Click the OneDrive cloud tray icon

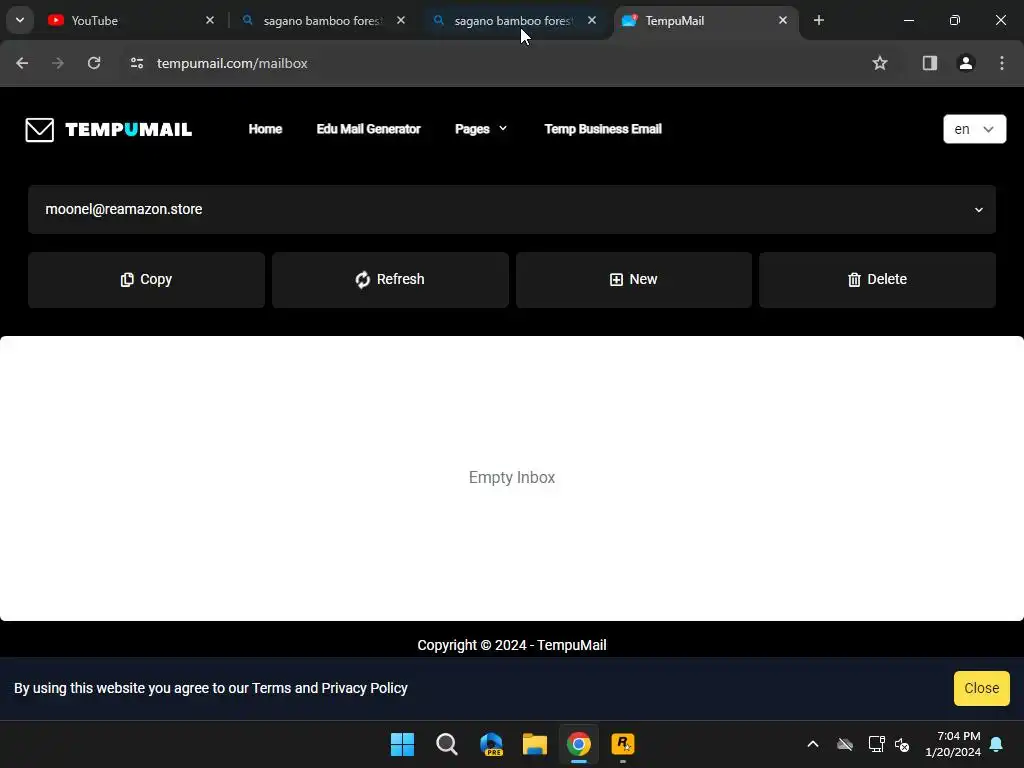pos(845,744)
